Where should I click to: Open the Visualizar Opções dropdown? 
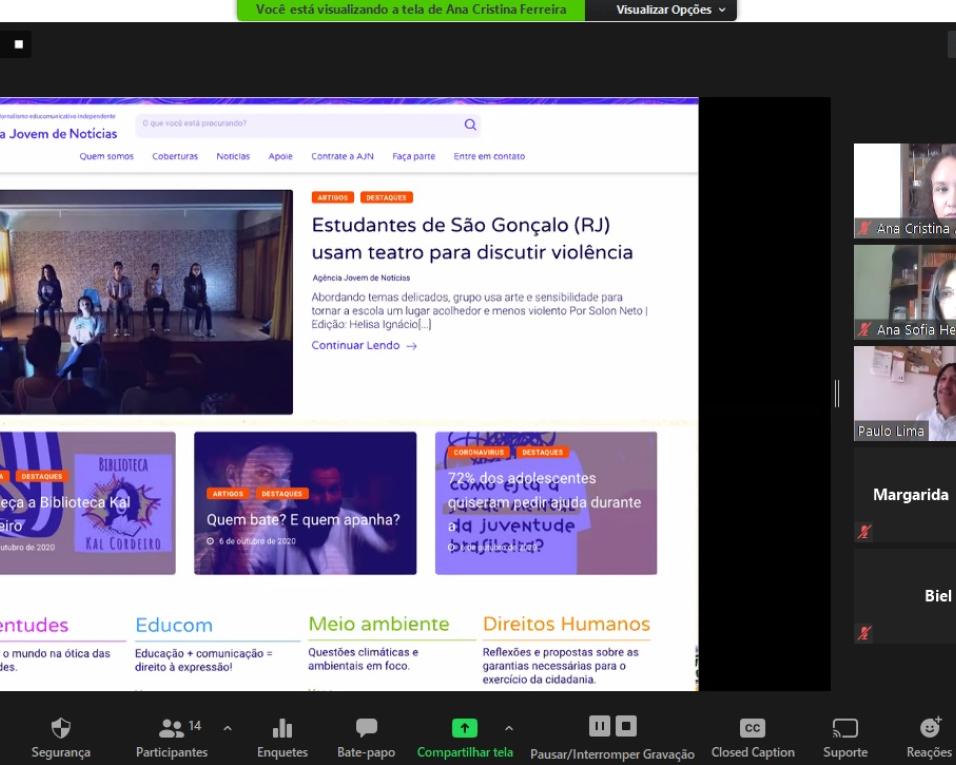coord(671,10)
